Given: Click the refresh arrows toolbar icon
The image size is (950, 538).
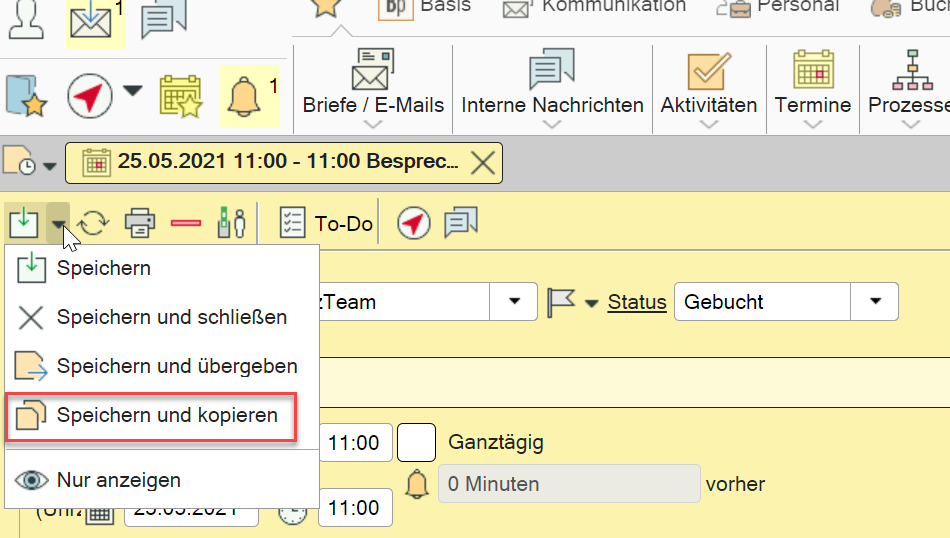Looking at the screenshot, I should coord(93,223).
